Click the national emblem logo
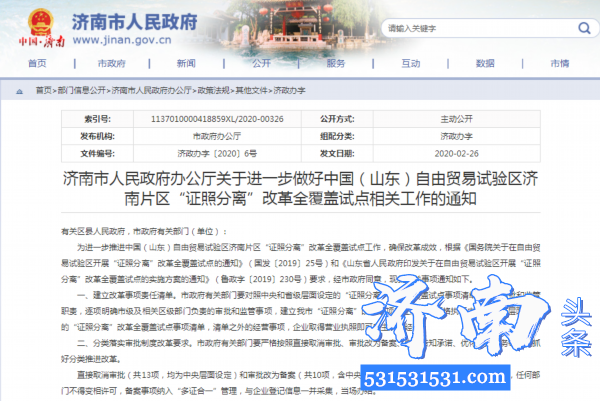 41,22
